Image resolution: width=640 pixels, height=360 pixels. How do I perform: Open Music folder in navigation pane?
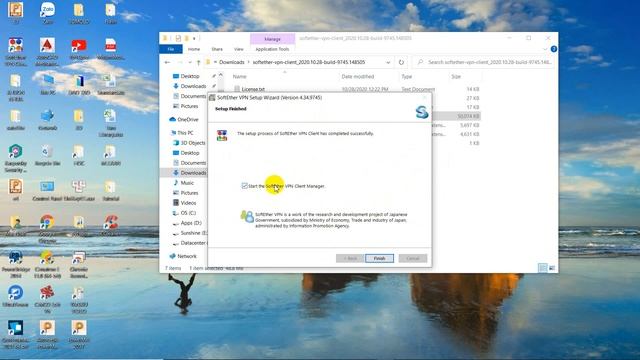tap(187, 183)
